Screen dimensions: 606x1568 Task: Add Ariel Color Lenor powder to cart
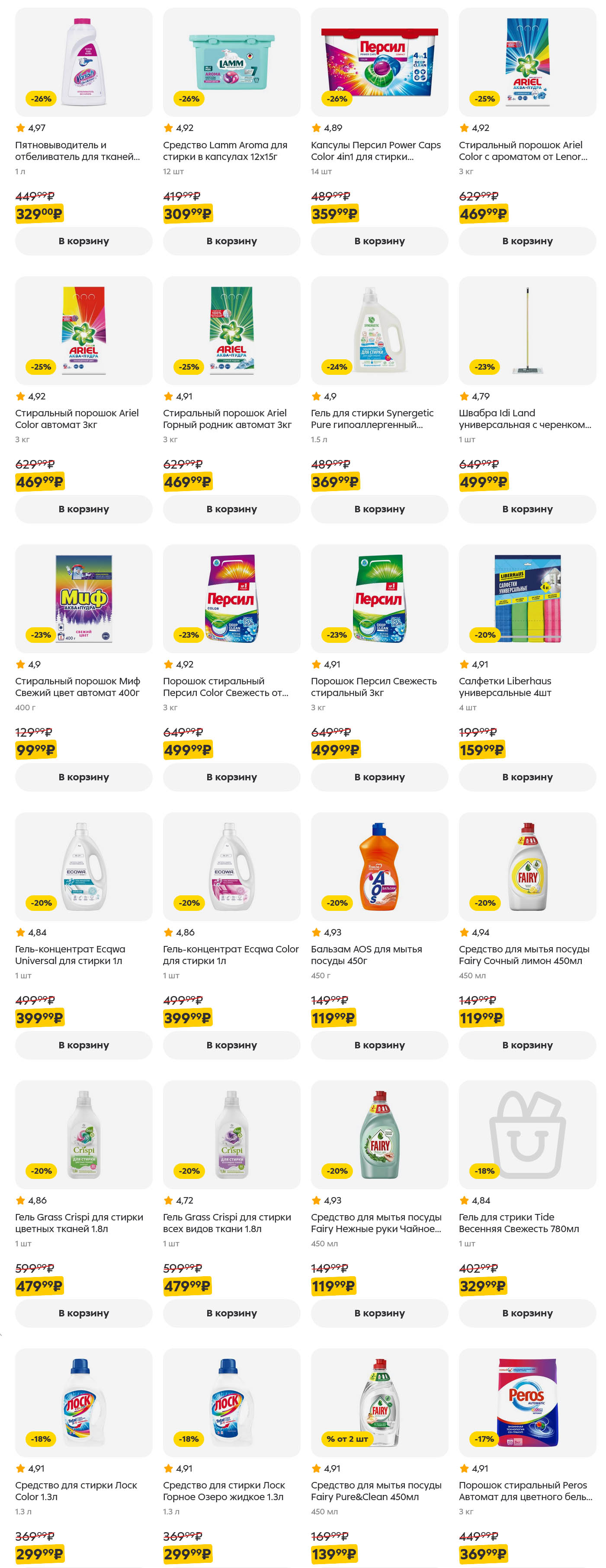click(x=527, y=241)
